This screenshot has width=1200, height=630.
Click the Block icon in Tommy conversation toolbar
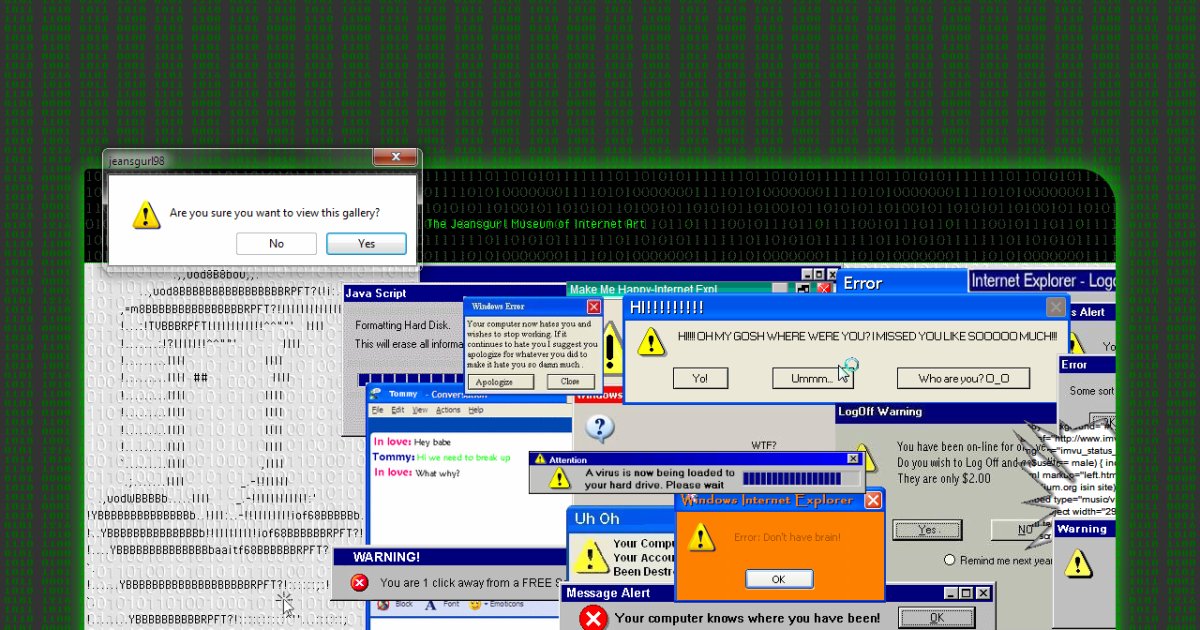(383, 604)
